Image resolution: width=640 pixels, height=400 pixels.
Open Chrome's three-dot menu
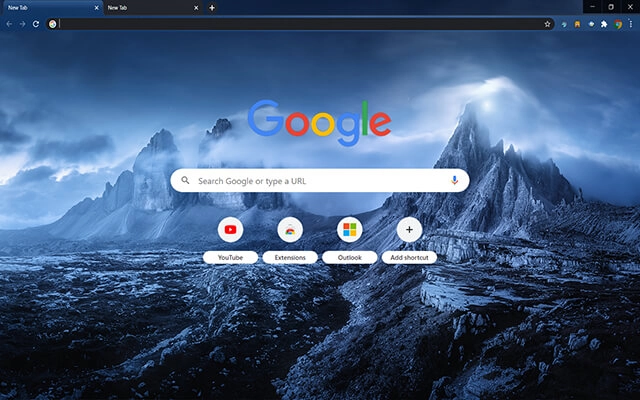point(631,24)
